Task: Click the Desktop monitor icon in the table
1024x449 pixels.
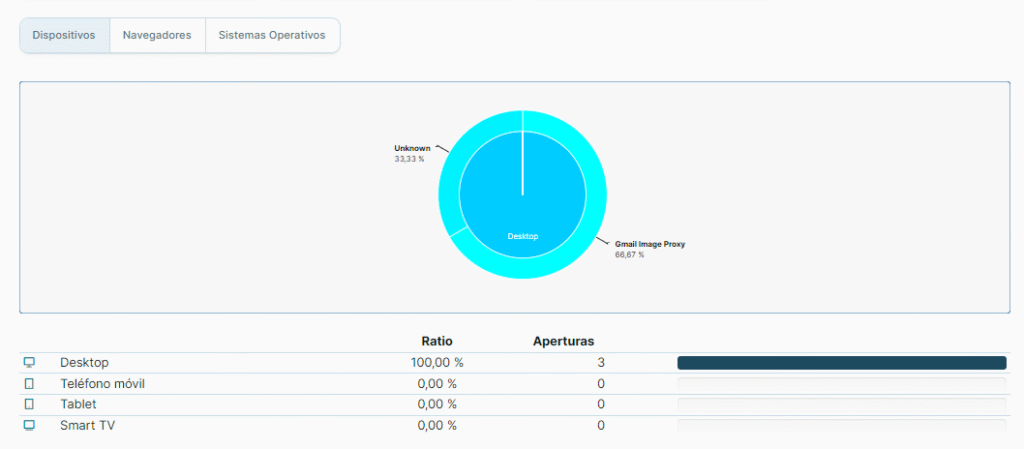Action: [29, 362]
